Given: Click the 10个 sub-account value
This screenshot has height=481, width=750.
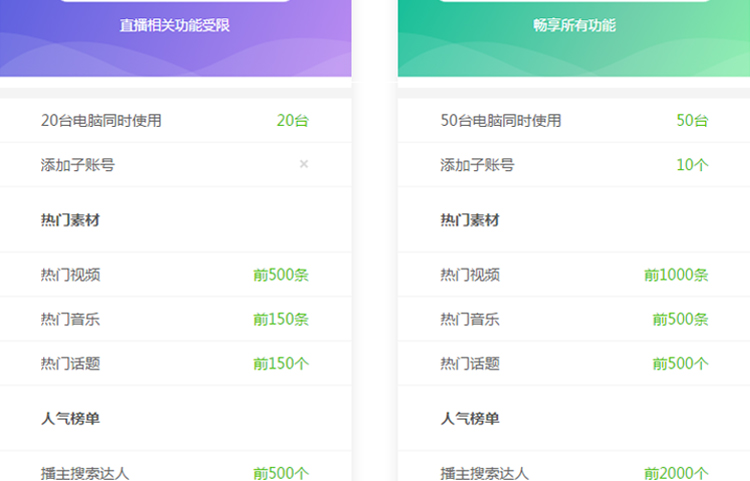Looking at the screenshot, I should pos(692,165).
